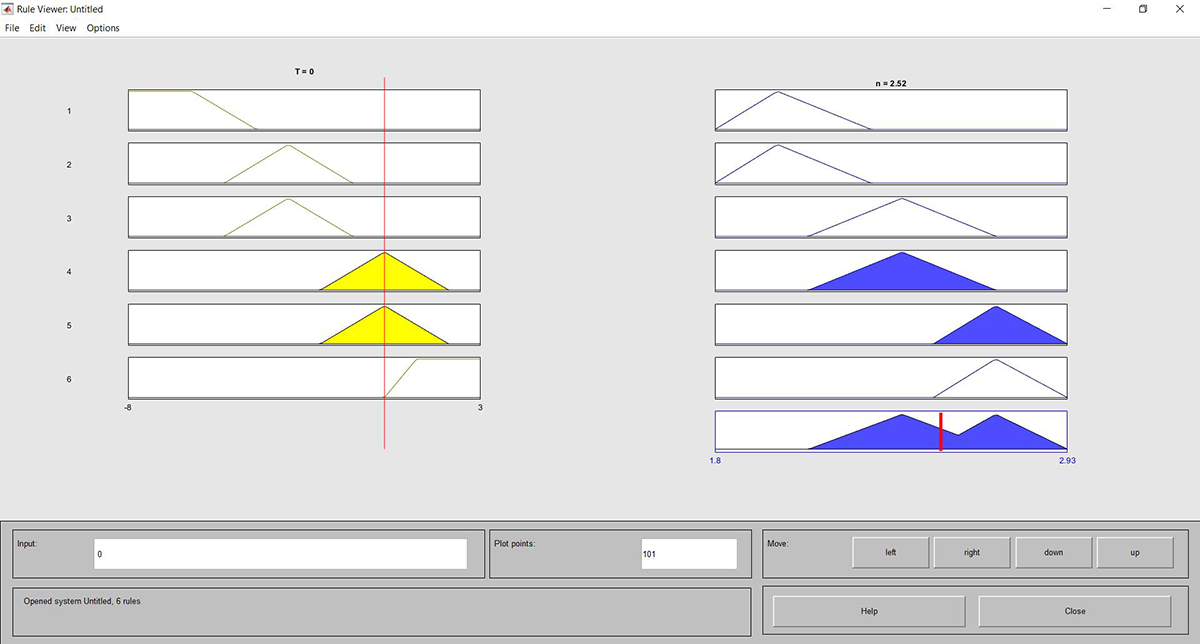Click the MATLAB icon in title bar
The width and height of the screenshot is (1200, 644).
point(9,9)
